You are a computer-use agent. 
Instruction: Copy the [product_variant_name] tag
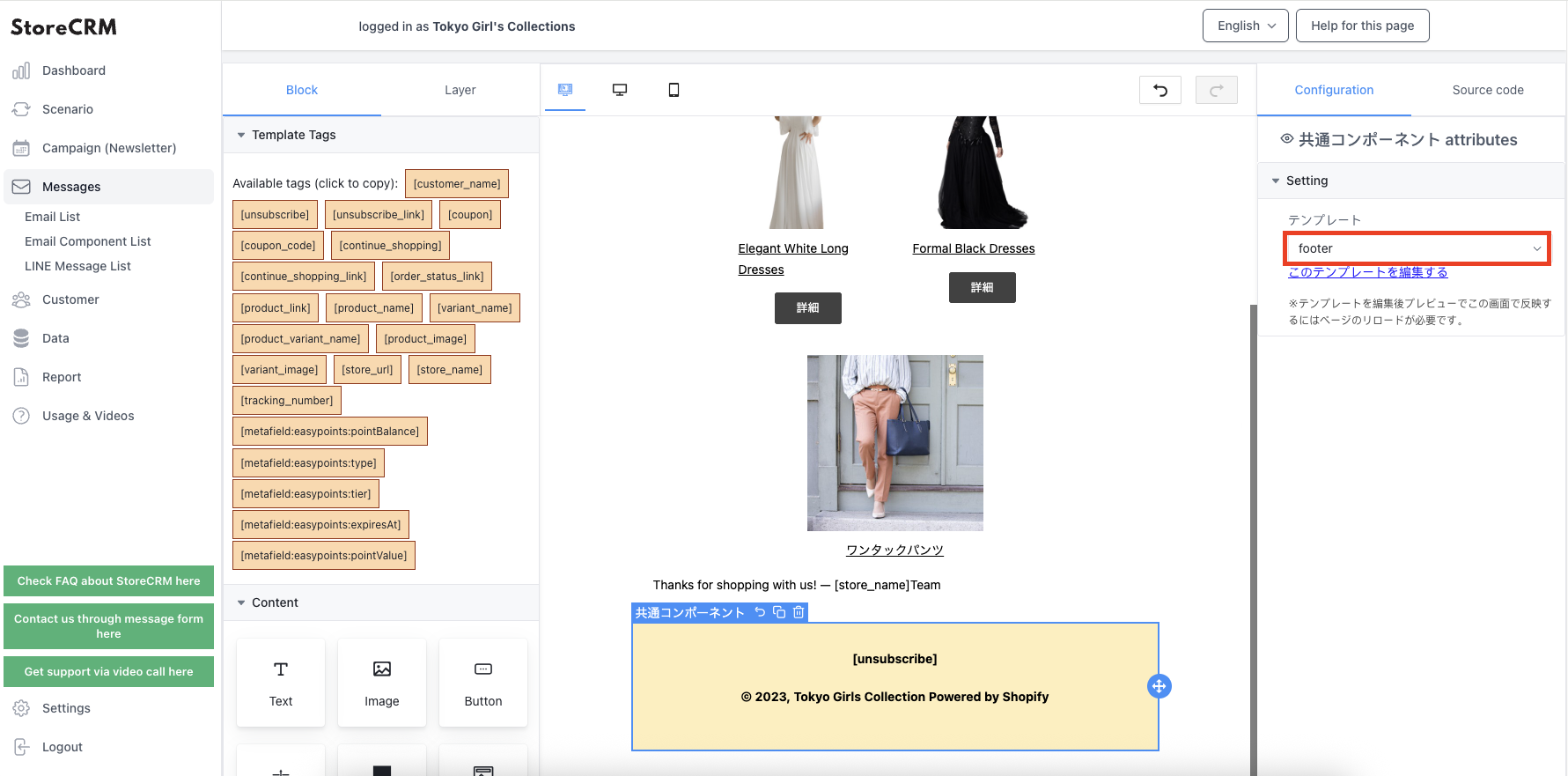[x=300, y=339]
